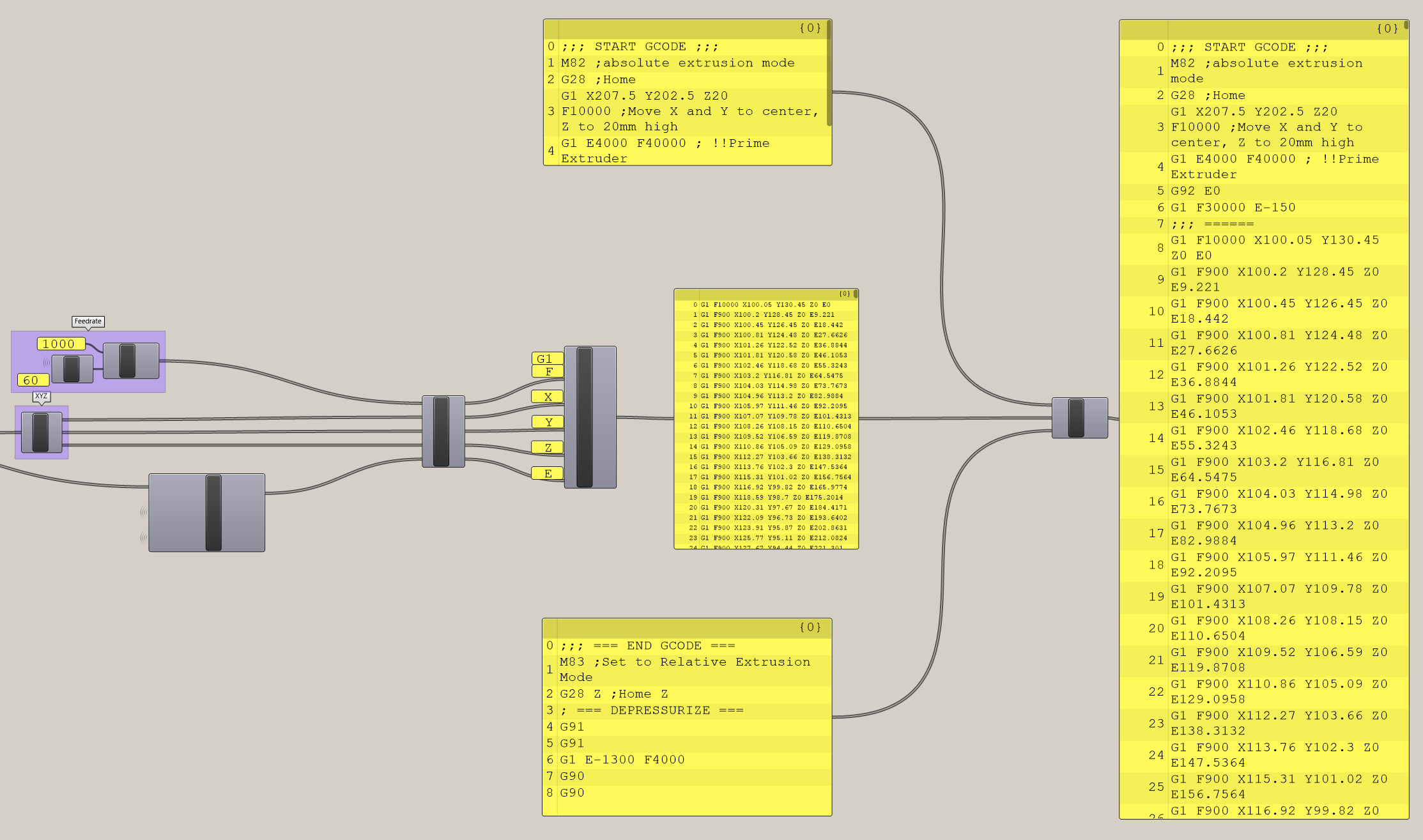
Task: Select the rightmost component of the Feedrate group
Action: 130,359
